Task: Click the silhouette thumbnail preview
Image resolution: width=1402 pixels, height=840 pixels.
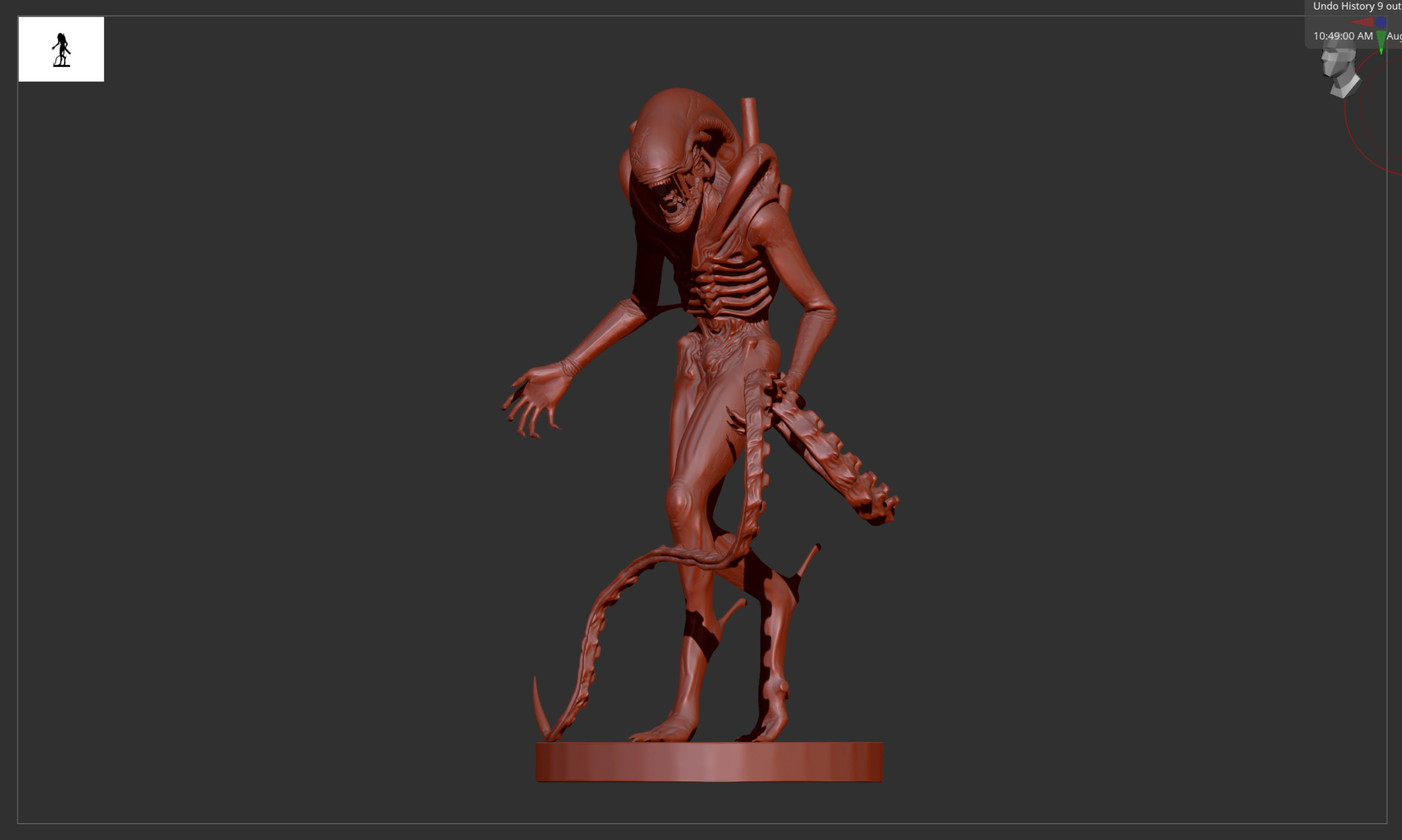Action: coord(61,49)
